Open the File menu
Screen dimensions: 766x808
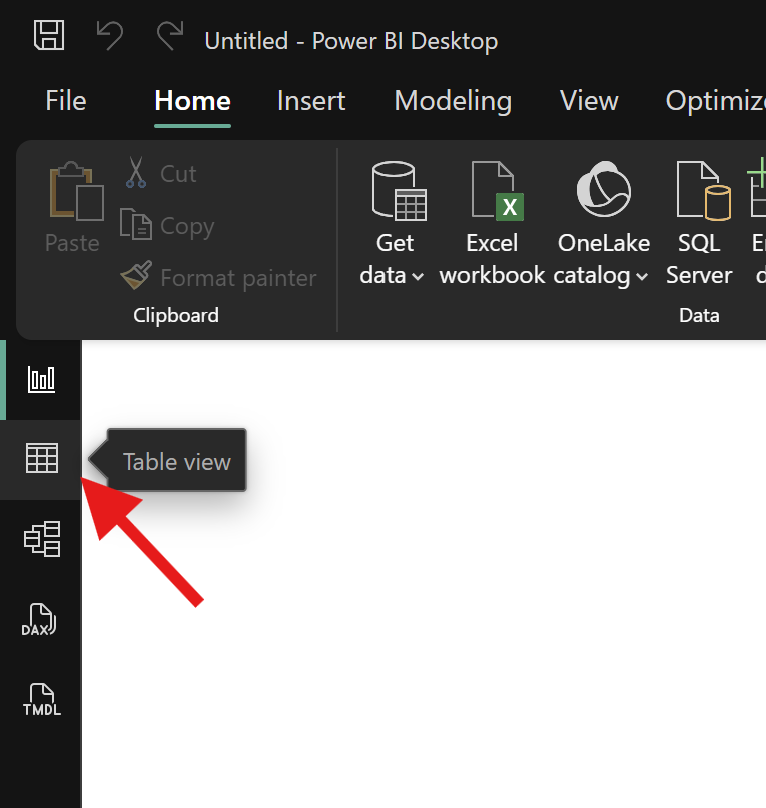coord(66,100)
